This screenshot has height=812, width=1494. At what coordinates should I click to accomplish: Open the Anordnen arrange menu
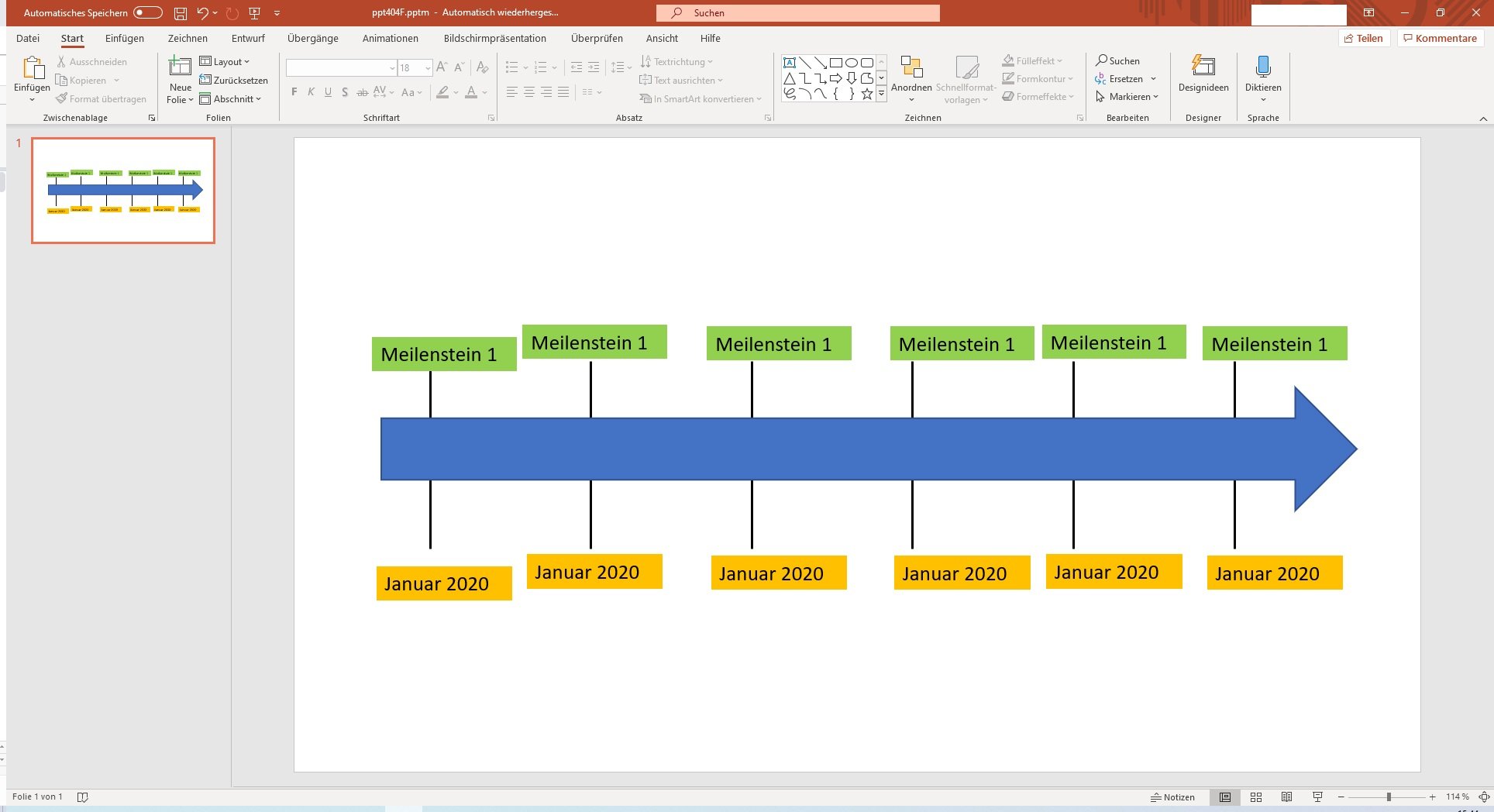[x=911, y=78]
